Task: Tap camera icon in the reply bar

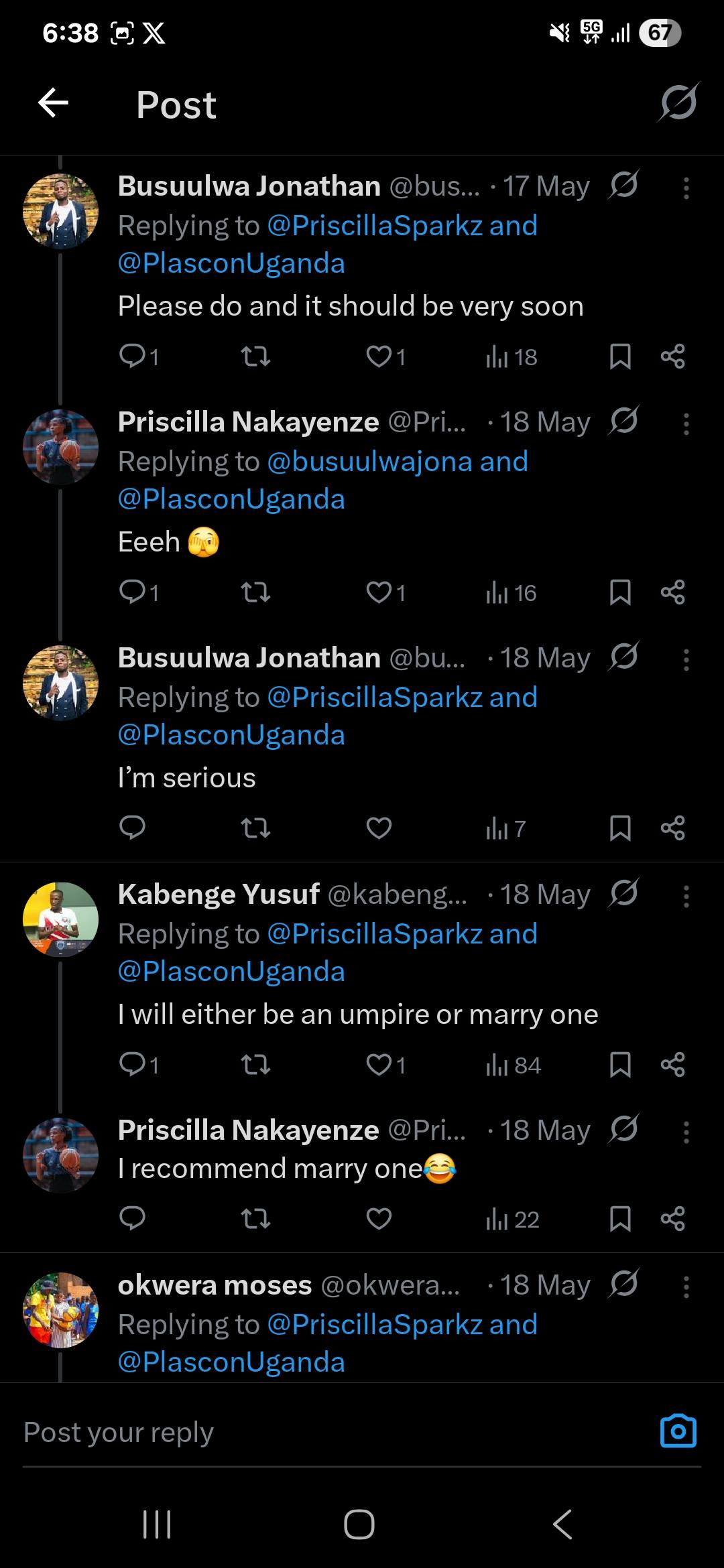Action: [678, 1431]
